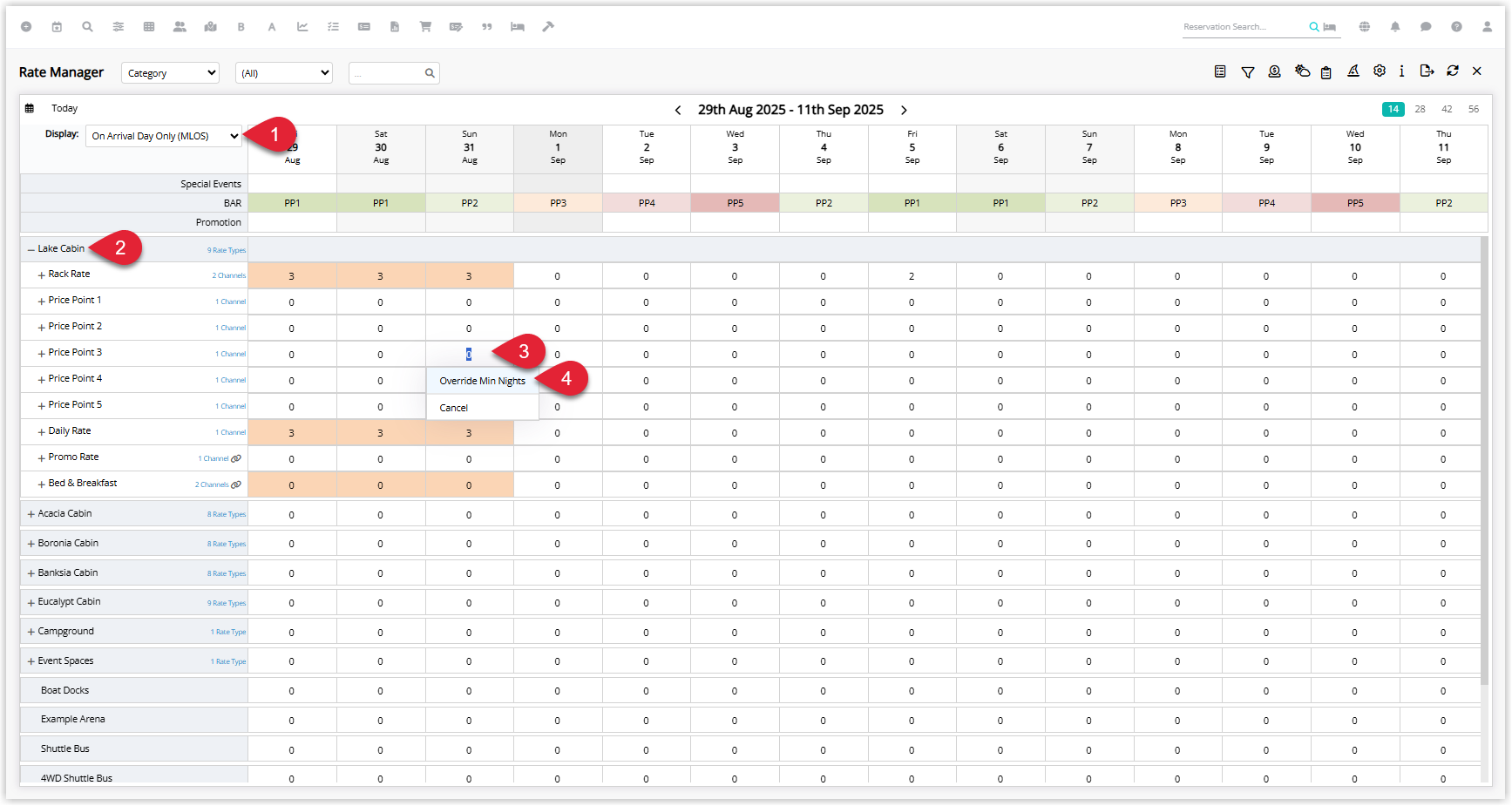The height and width of the screenshot is (806, 1512).
Task: Click the magnifier search icon in top toolbar
Action: 87,27
